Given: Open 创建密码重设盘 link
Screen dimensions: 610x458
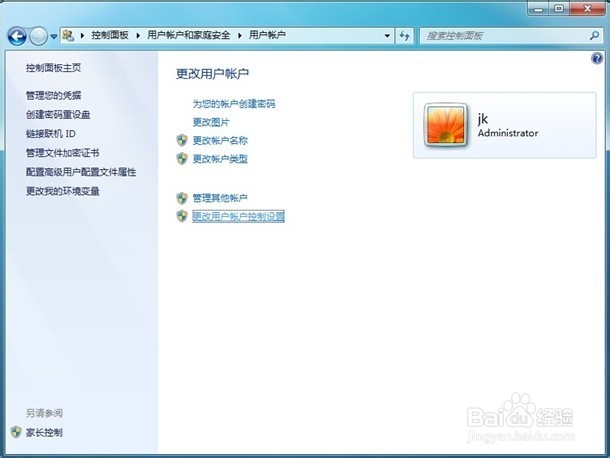Looking at the screenshot, I should 58,114.
